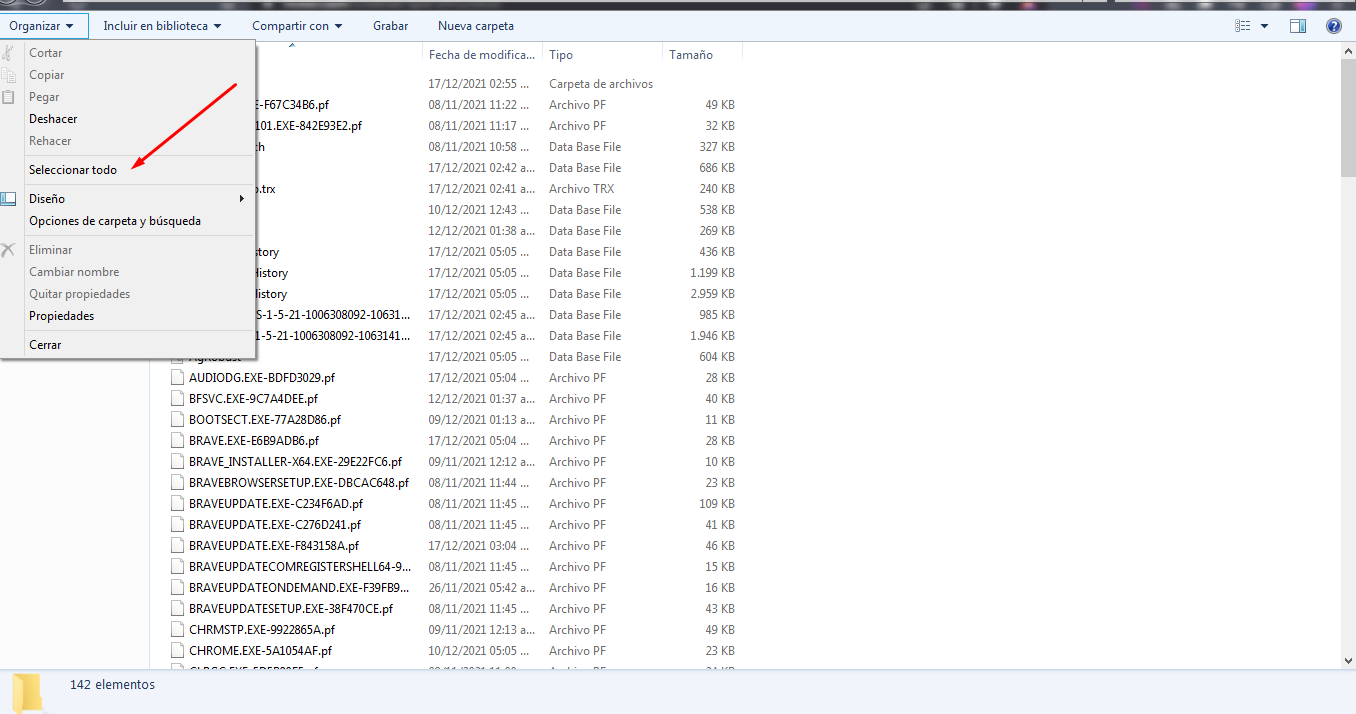Sort by the Fecha de modifica... column
Viewport: 1356px width, 714px height.
(x=483, y=55)
